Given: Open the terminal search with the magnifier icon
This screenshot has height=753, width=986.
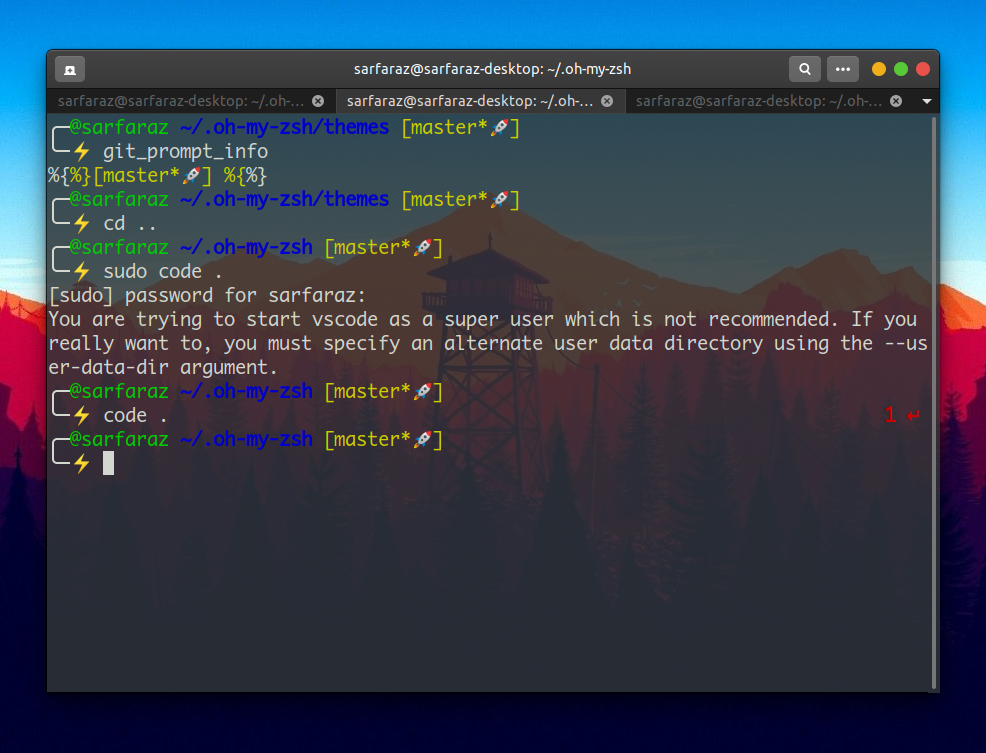Looking at the screenshot, I should pos(805,69).
